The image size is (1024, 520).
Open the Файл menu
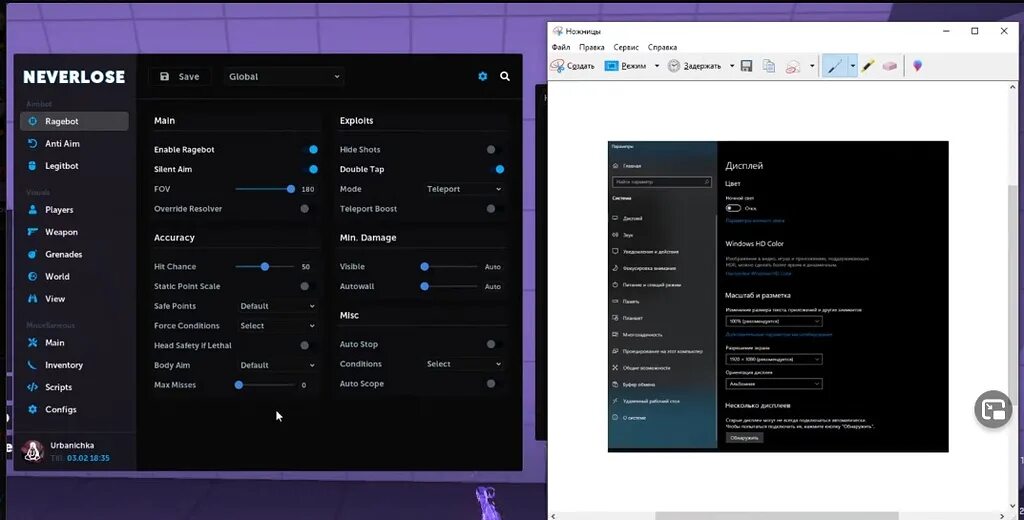560,47
